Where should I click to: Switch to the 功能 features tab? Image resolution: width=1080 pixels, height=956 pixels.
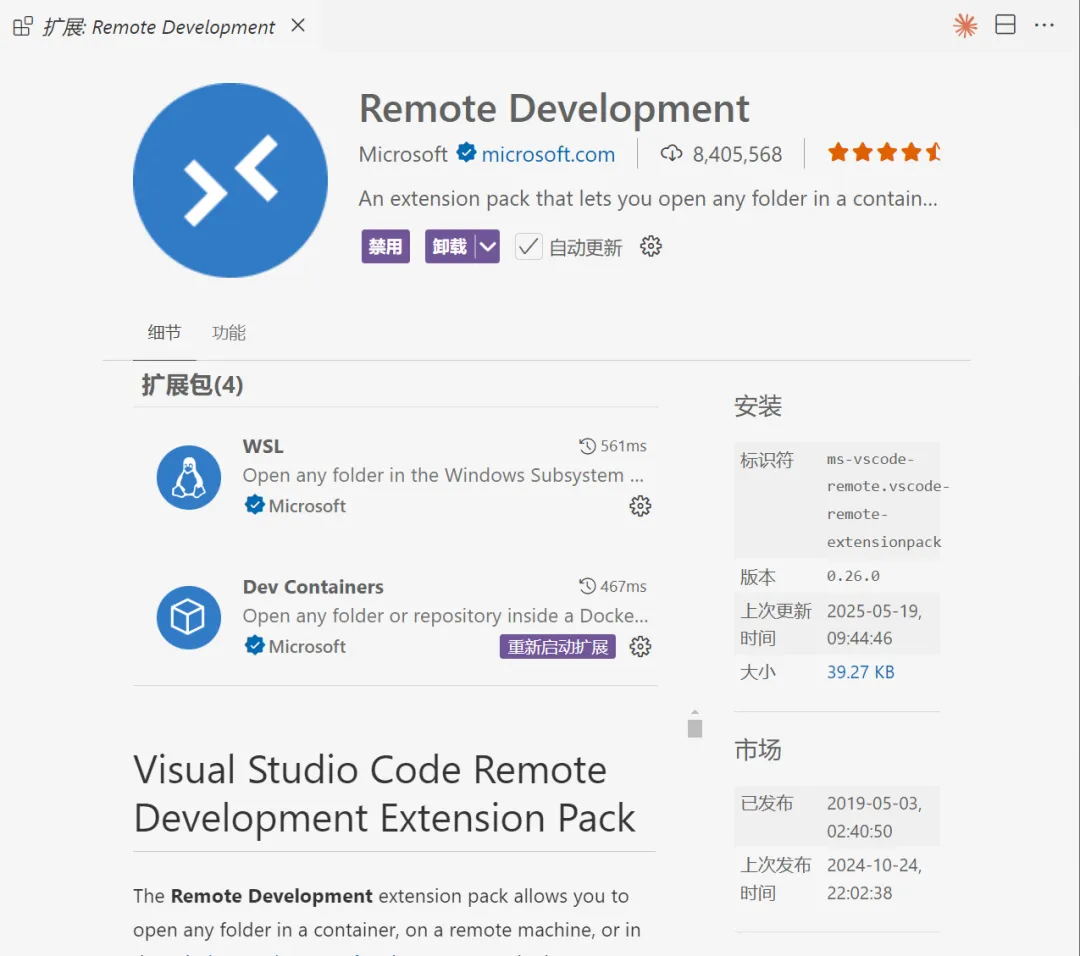point(229,333)
